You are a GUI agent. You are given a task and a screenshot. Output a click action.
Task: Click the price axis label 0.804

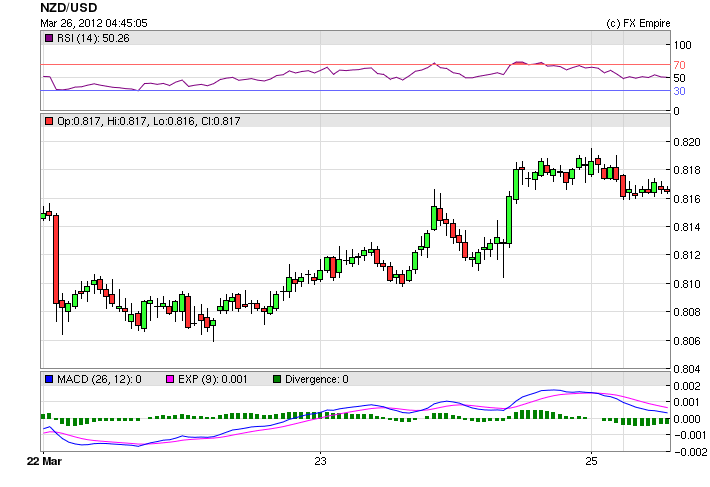click(687, 369)
